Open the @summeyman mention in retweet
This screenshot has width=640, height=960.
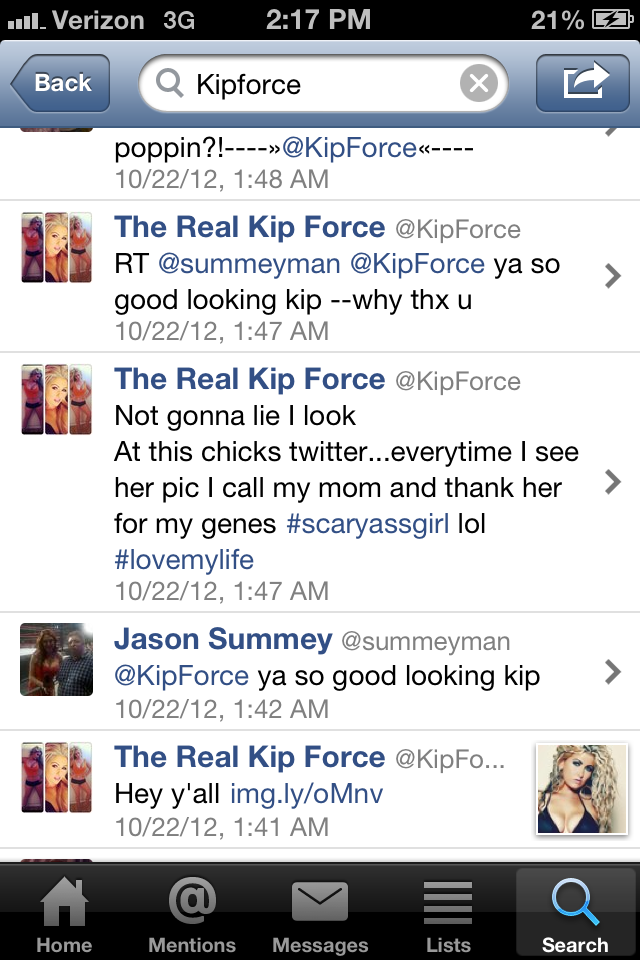pos(249,264)
